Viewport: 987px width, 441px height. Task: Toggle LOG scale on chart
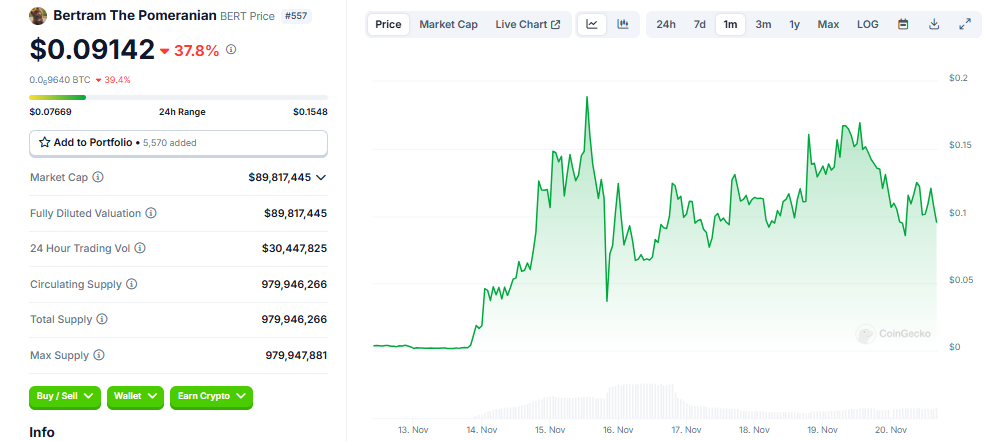tap(868, 25)
